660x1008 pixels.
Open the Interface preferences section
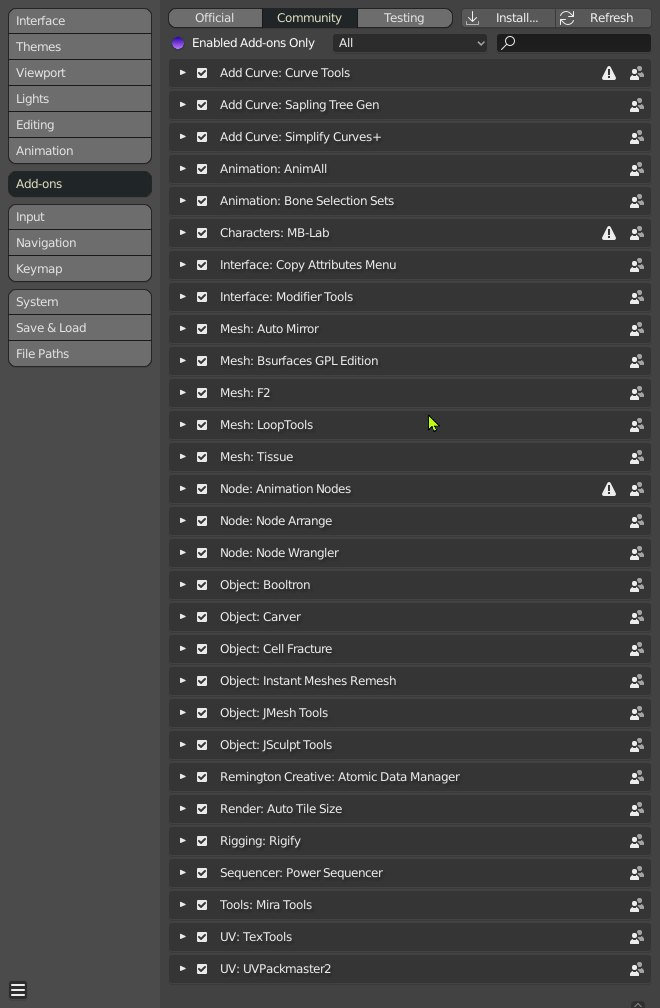pyautogui.click(x=80, y=21)
